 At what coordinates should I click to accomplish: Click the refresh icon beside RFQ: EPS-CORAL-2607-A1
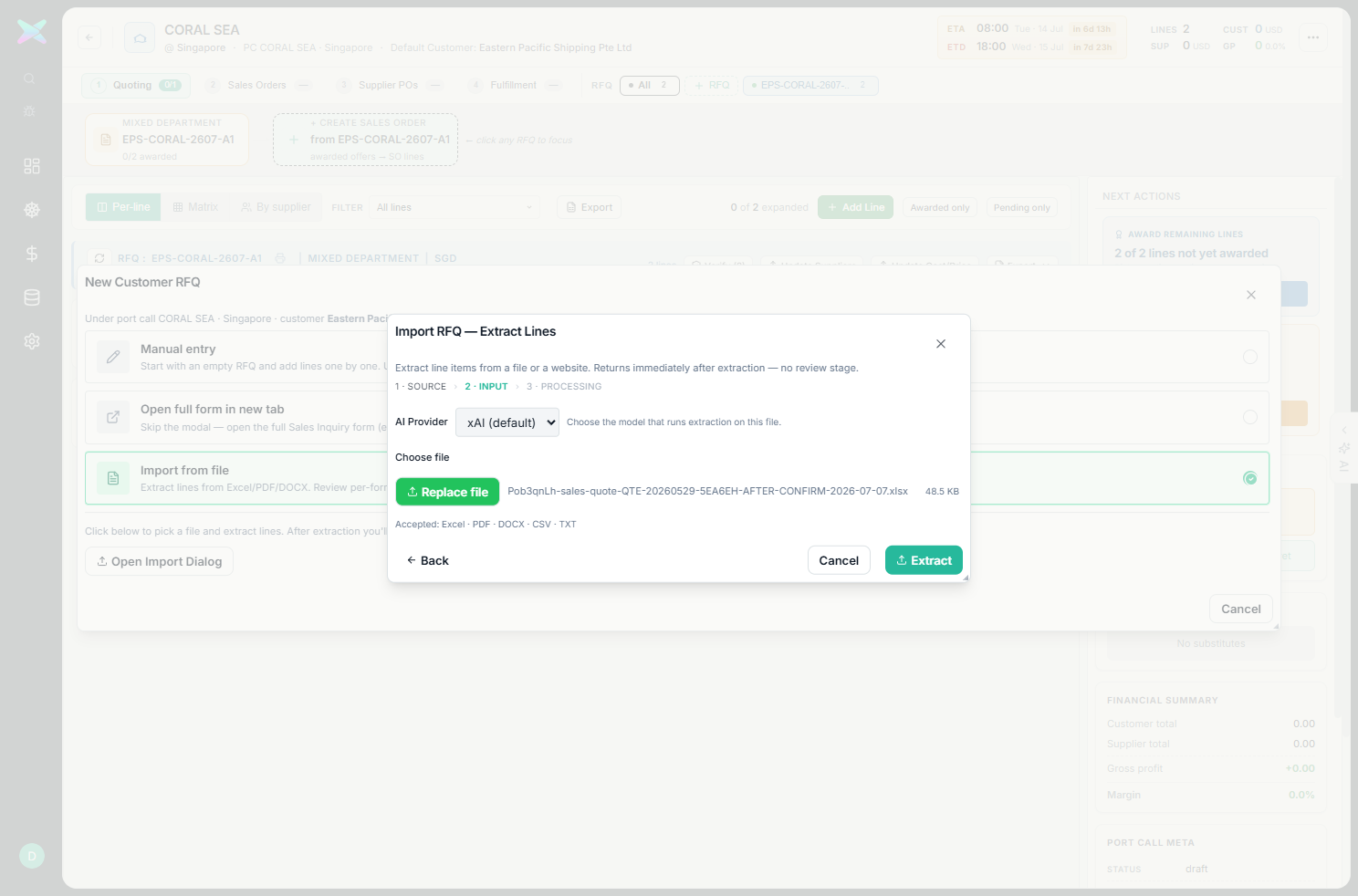[x=99, y=258]
